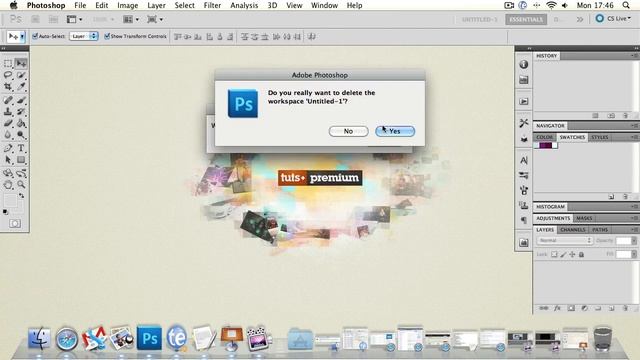Select the Lasso tool
Screen dimensions: 640x360
tap(8, 75)
